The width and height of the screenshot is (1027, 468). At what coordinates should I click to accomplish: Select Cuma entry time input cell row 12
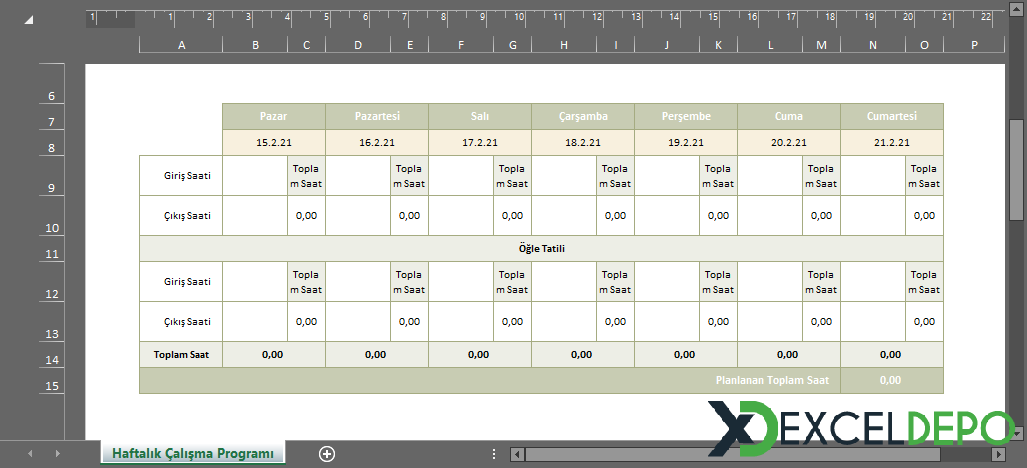pyautogui.click(x=770, y=281)
